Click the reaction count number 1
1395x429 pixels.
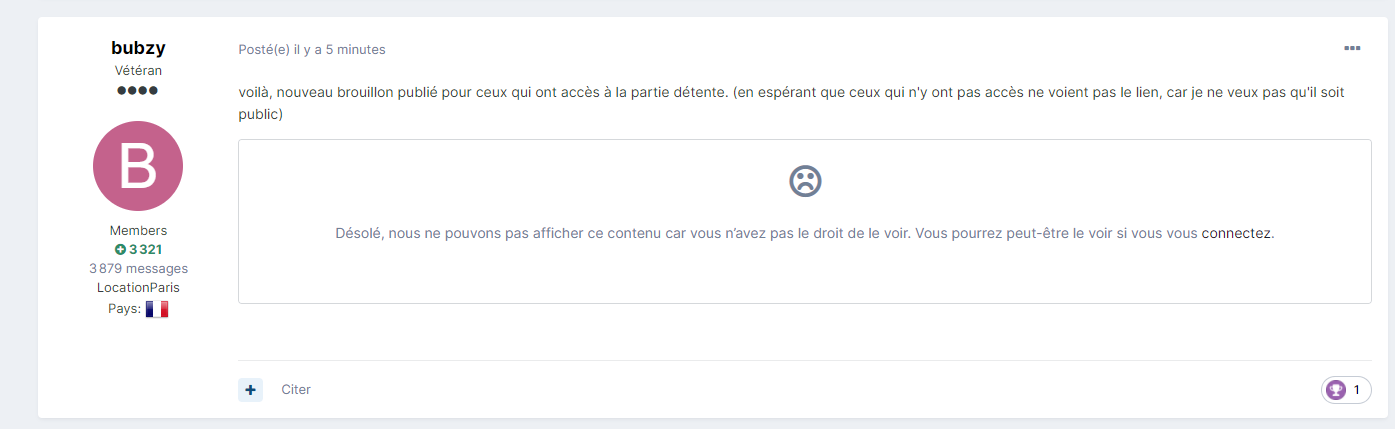click(x=1357, y=390)
